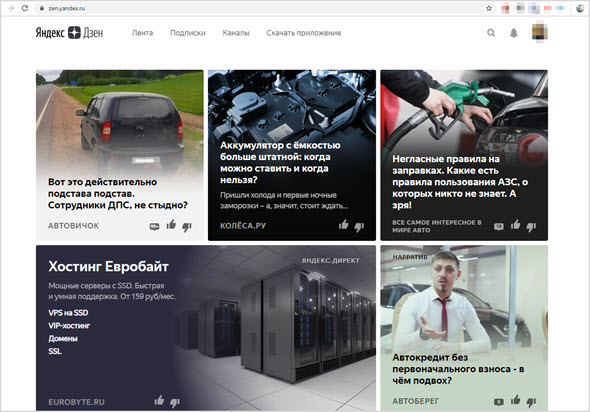Click the Яндекс Дзен logo
The width and height of the screenshot is (590, 412).
tap(69, 33)
